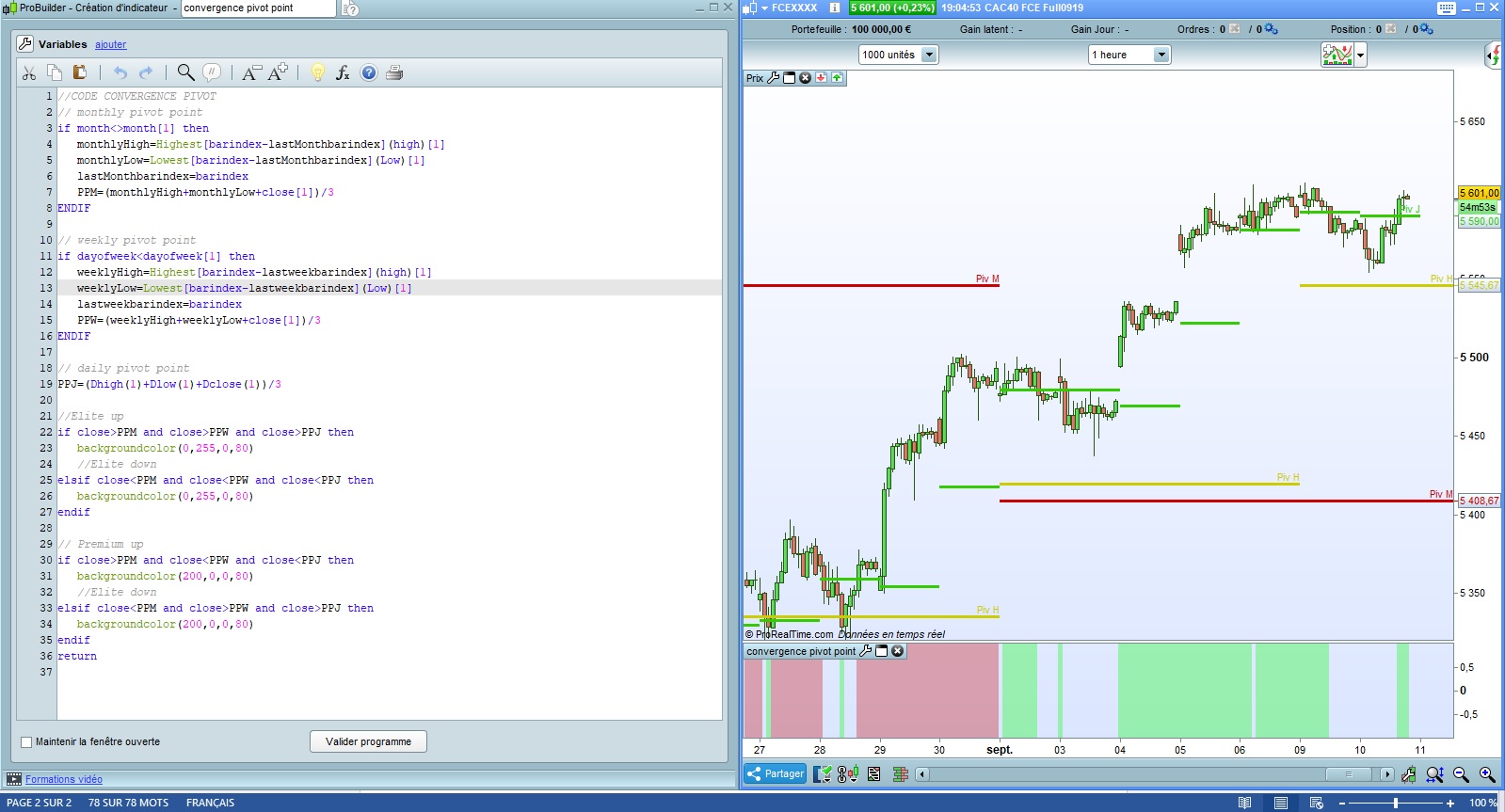Redo edit in code editor
1505x812 pixels.
tap(146, 72)
